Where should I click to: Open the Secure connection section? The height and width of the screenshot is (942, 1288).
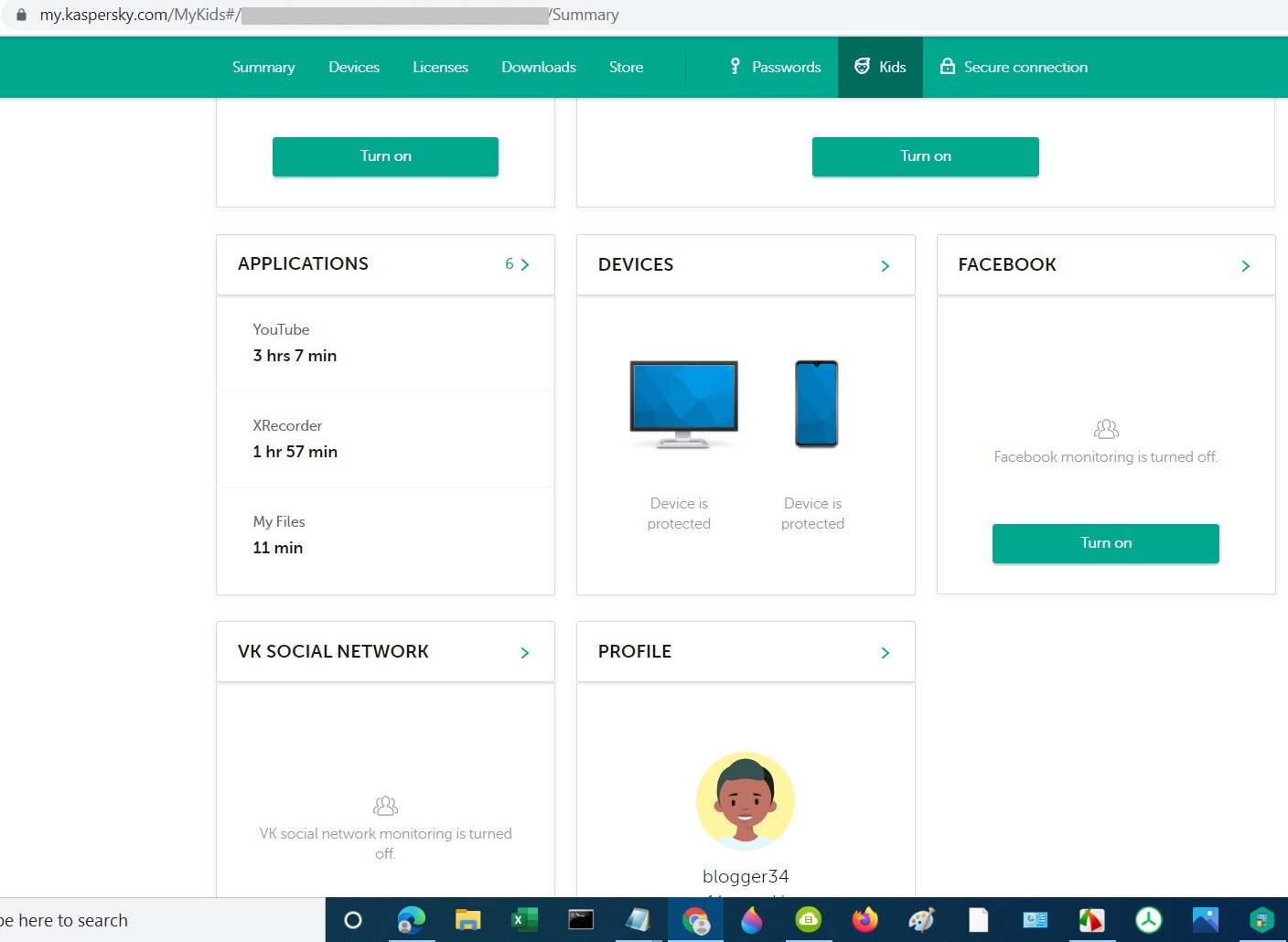point(1014,67)
